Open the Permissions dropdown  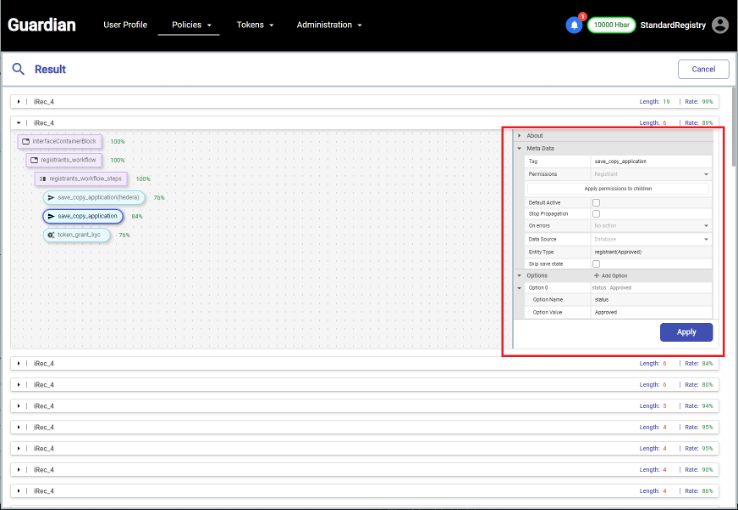click(x=650, y=174)
